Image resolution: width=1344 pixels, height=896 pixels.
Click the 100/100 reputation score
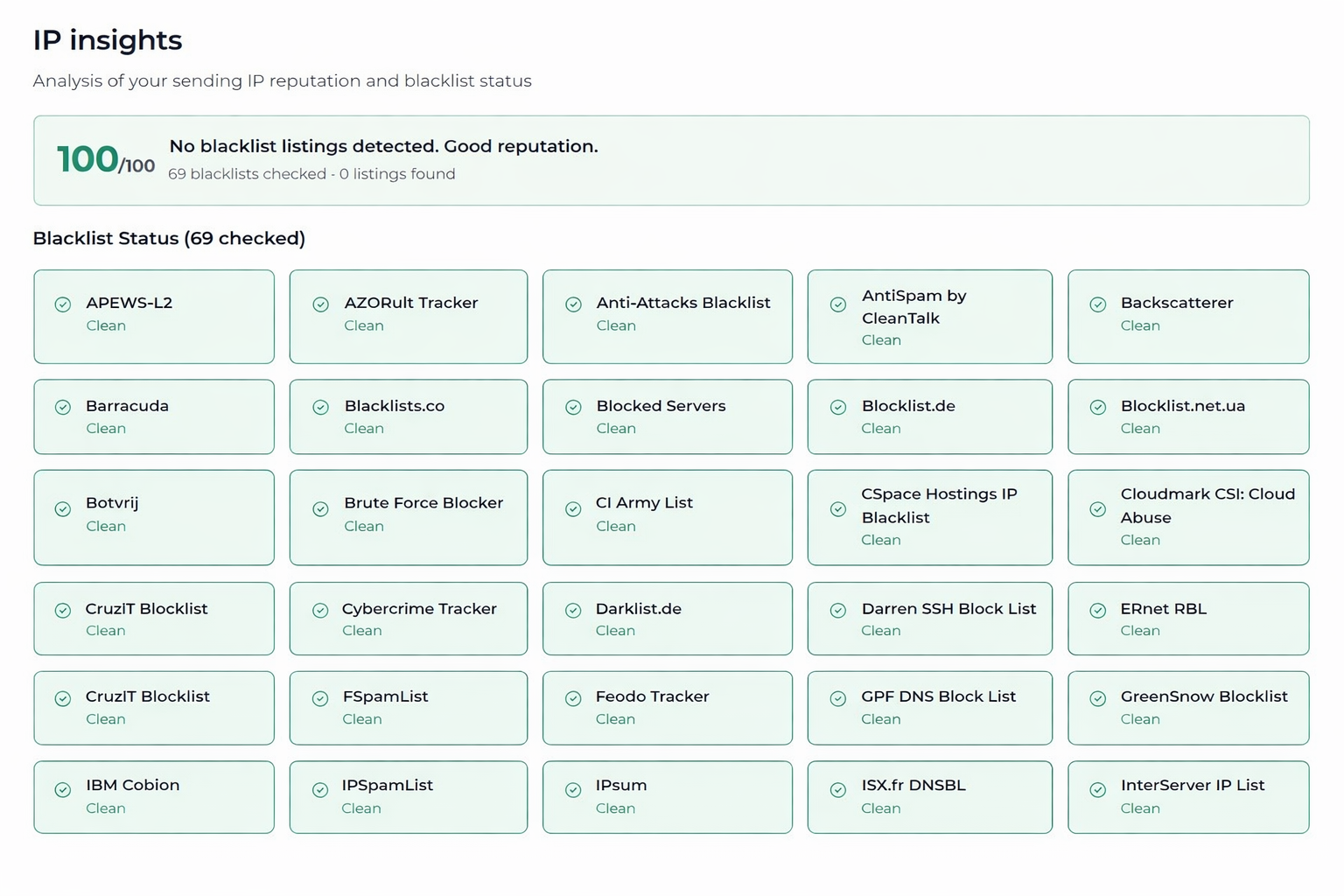pyautogui.click(x=105, y=160)
